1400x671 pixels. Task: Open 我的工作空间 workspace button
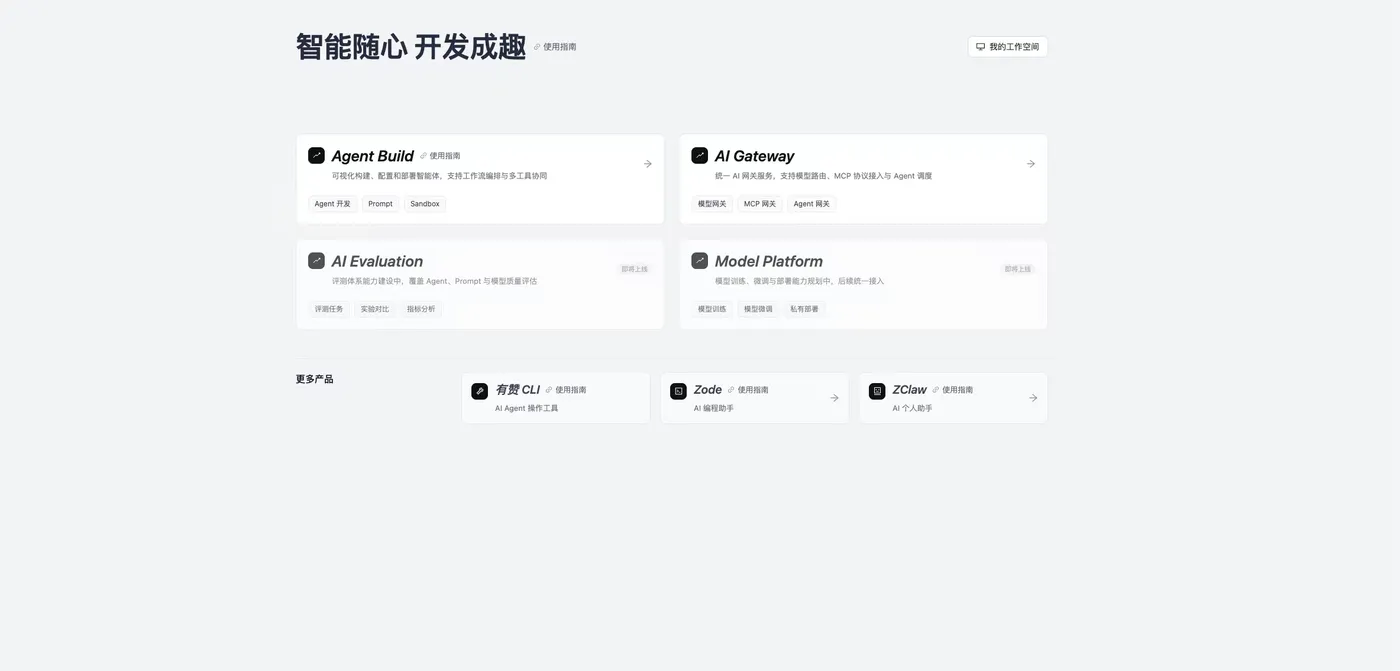click(x=1008, y=47)
